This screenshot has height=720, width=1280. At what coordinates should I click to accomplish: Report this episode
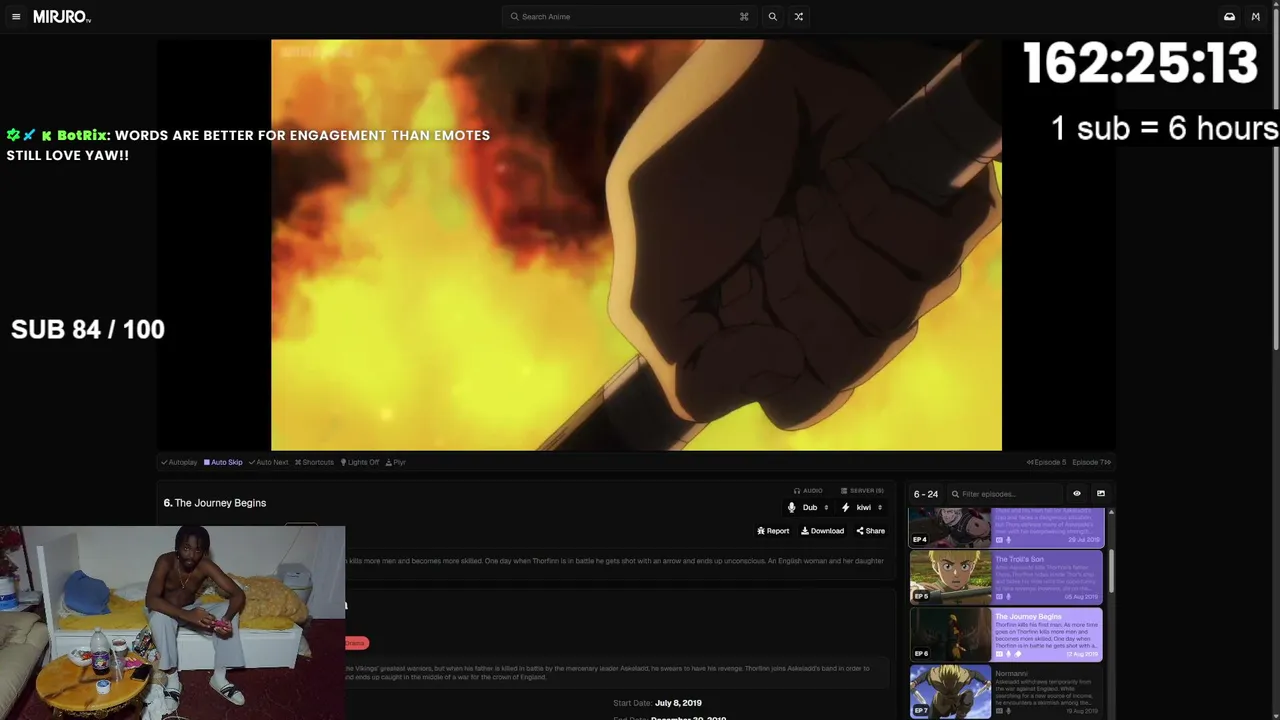tap(773, 531)
